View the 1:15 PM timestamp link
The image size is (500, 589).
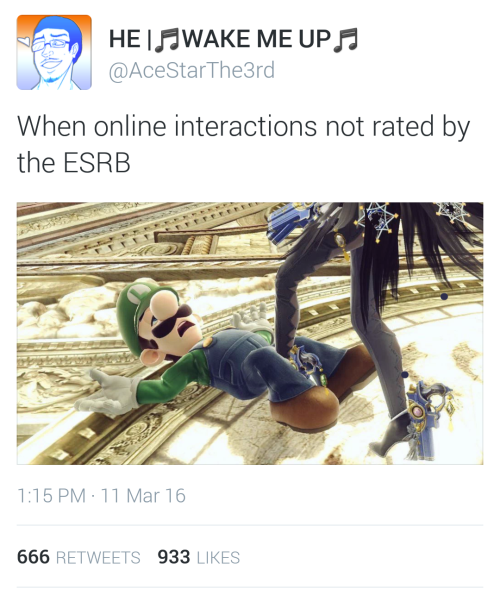click(51, 495)
